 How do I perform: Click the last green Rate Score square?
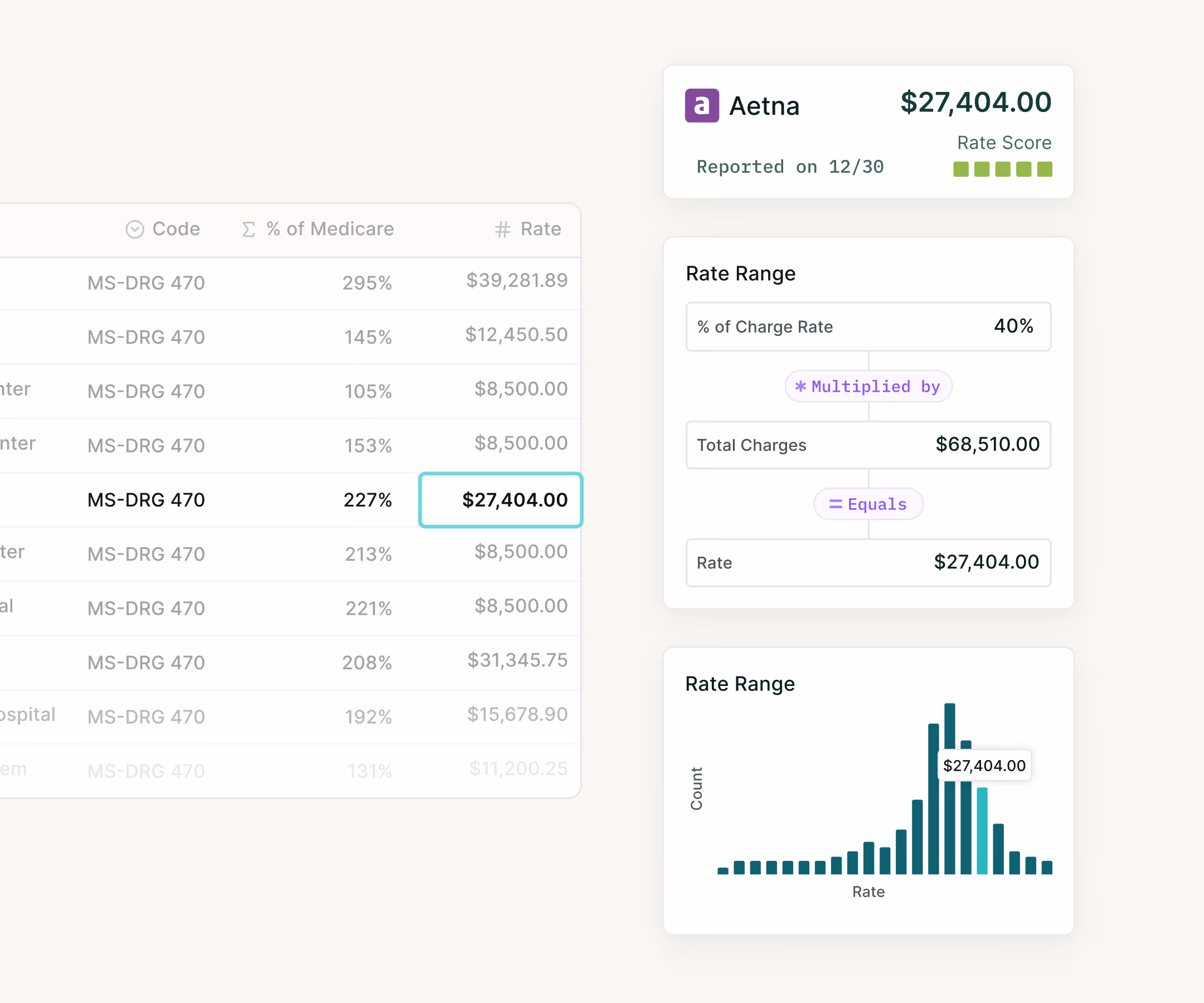click(1045, 169)
